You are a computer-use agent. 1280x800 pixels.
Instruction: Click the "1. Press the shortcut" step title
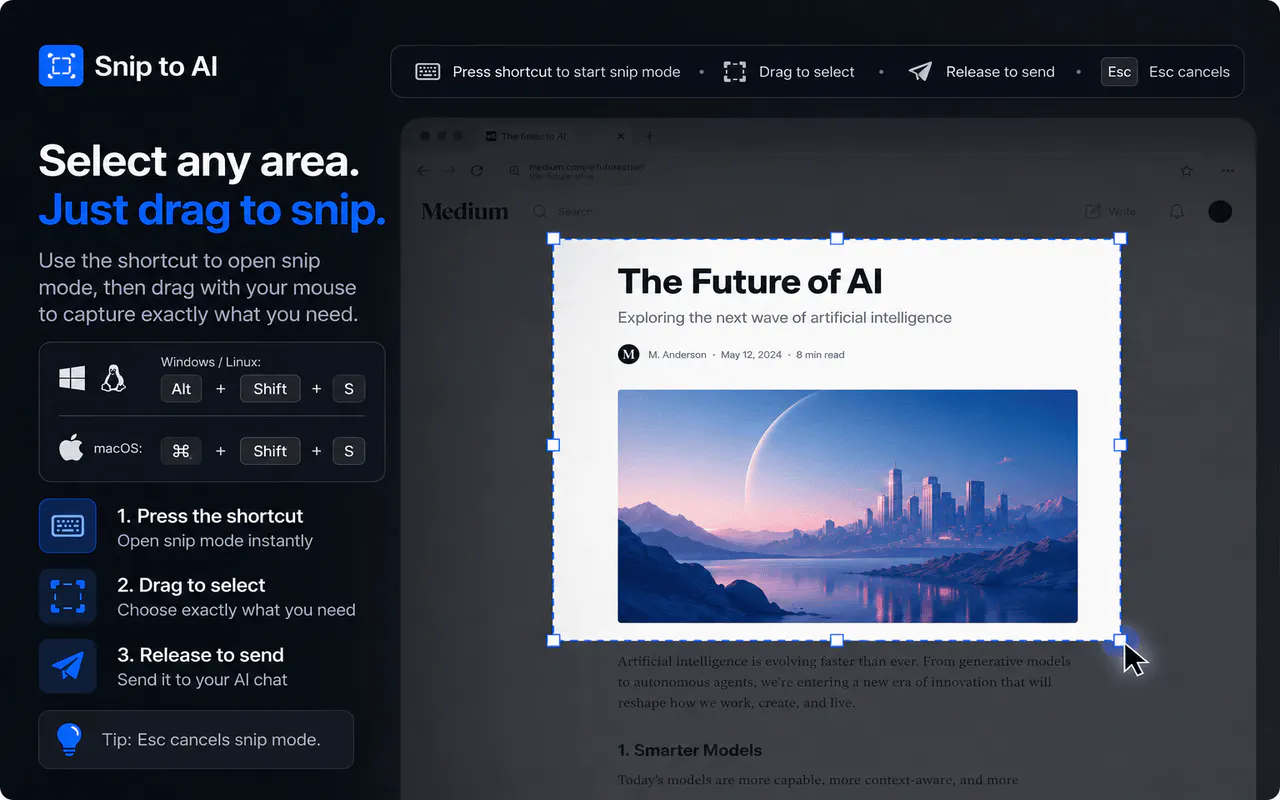point(210,516)
